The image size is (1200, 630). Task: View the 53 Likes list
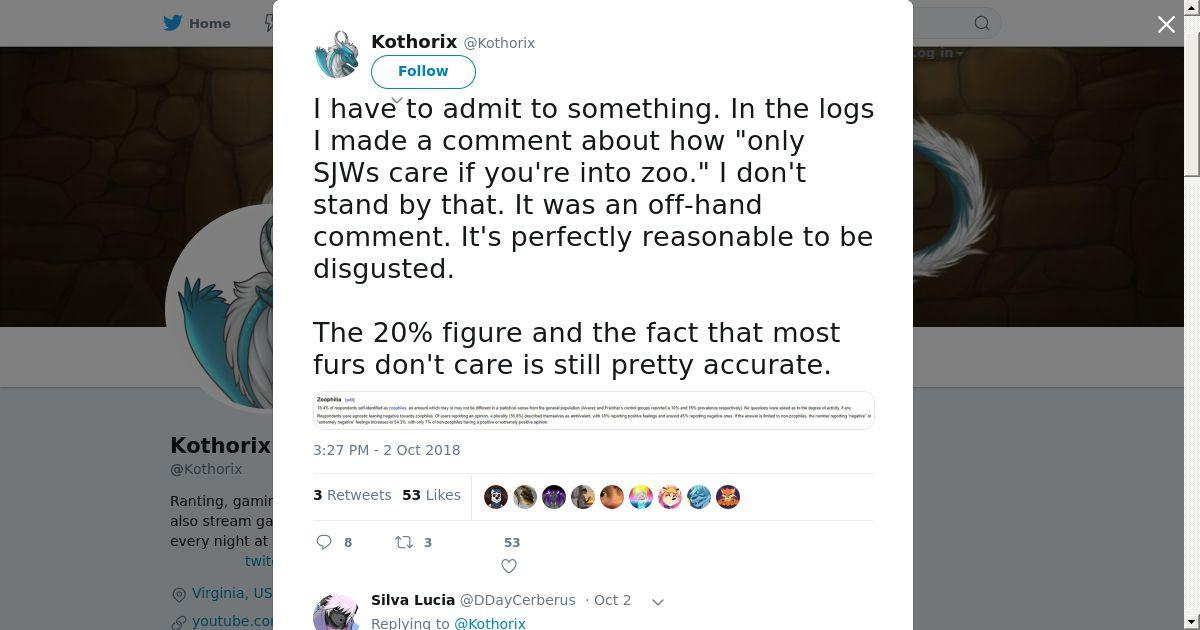coord(431,495)
